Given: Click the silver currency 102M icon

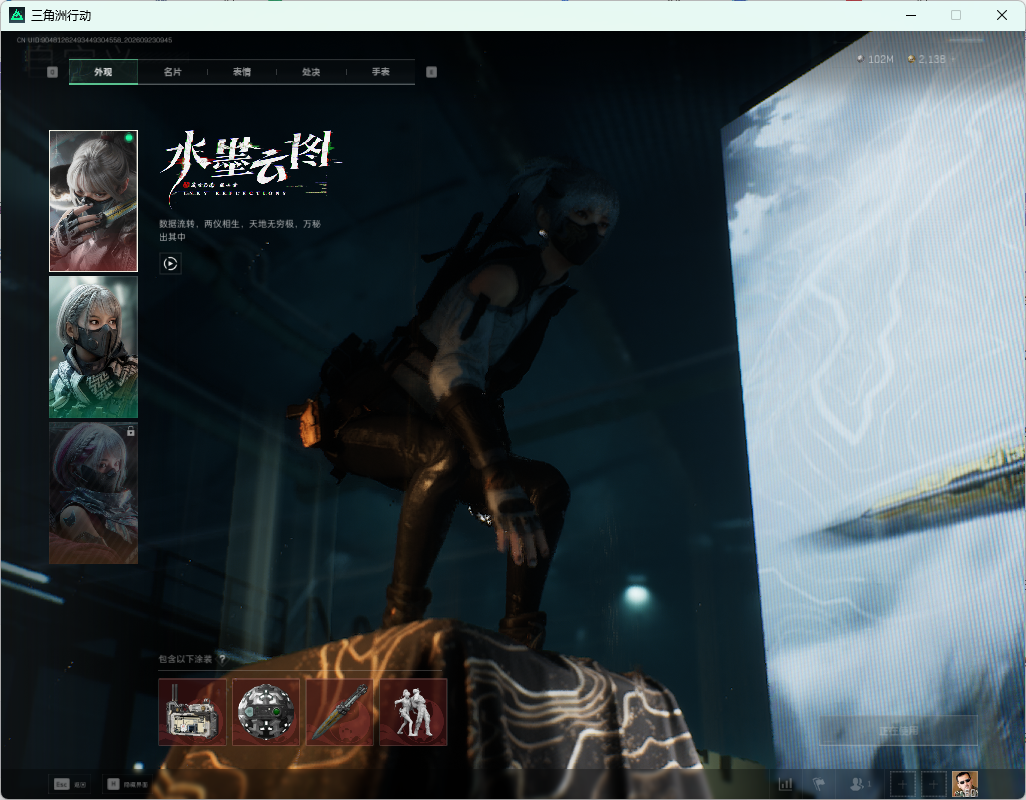Looking at the screenshot, I should click(860, 59).
